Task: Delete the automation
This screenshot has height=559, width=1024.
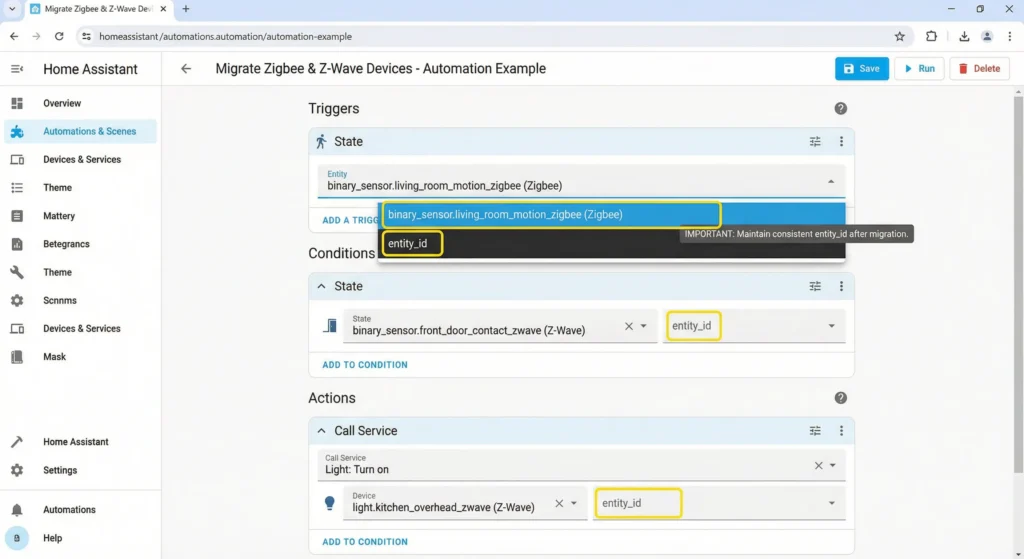Action: coord(979,69)
